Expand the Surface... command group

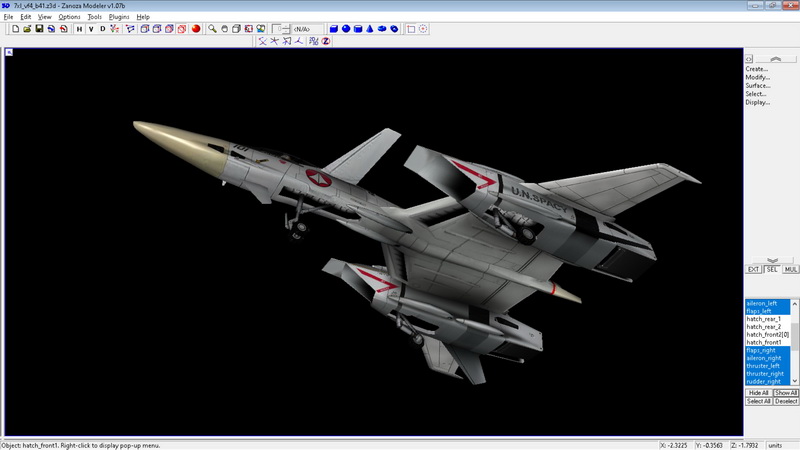coord(758,86)
